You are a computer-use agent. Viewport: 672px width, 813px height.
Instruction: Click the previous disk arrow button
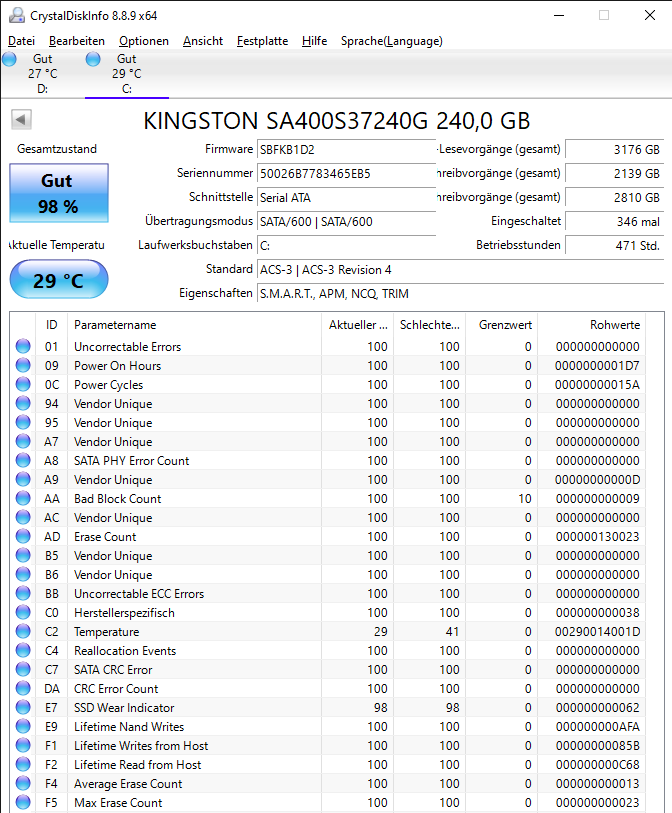point(21,120)
